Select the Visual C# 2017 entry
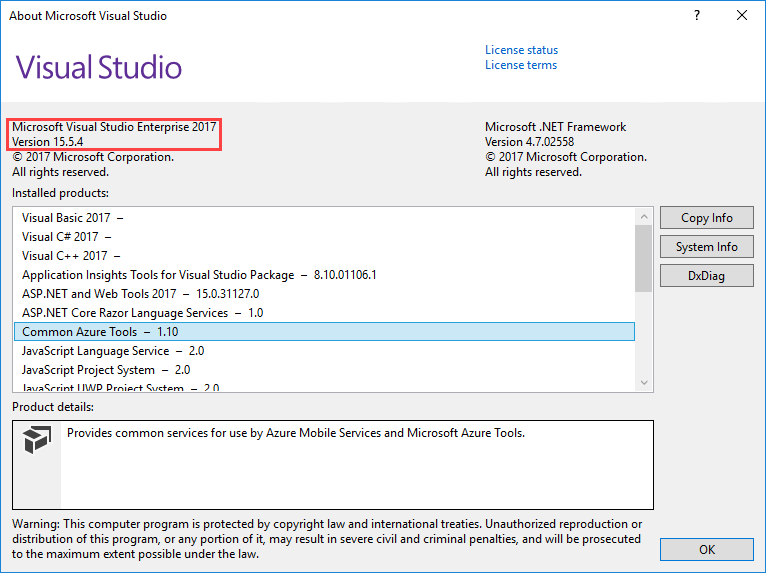Image resolution: width=766 pixels, height=573 pixels. pos(60,236)
